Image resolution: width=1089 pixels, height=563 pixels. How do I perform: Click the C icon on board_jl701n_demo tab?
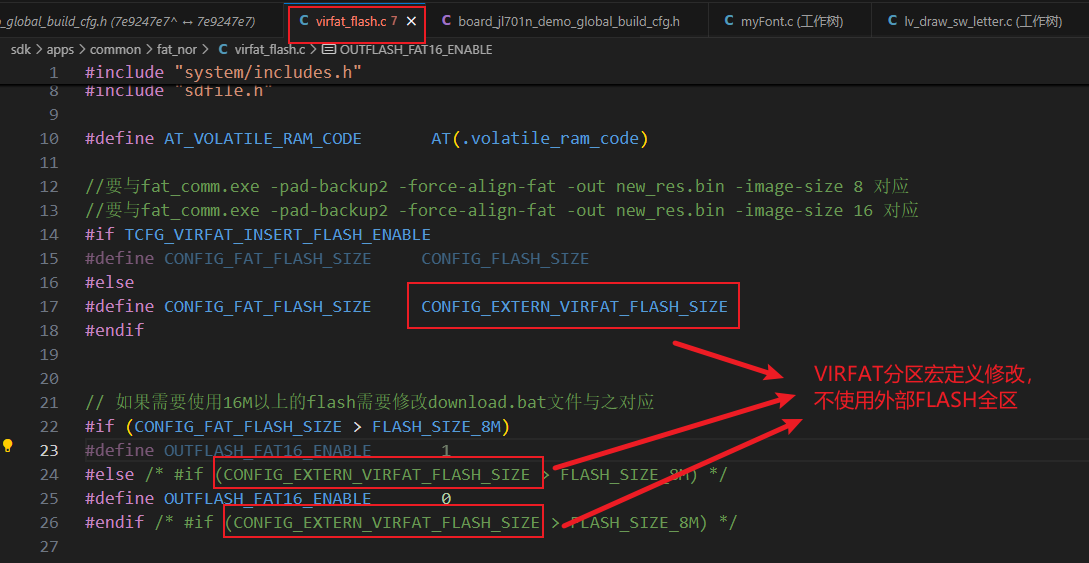click(445, 22)
